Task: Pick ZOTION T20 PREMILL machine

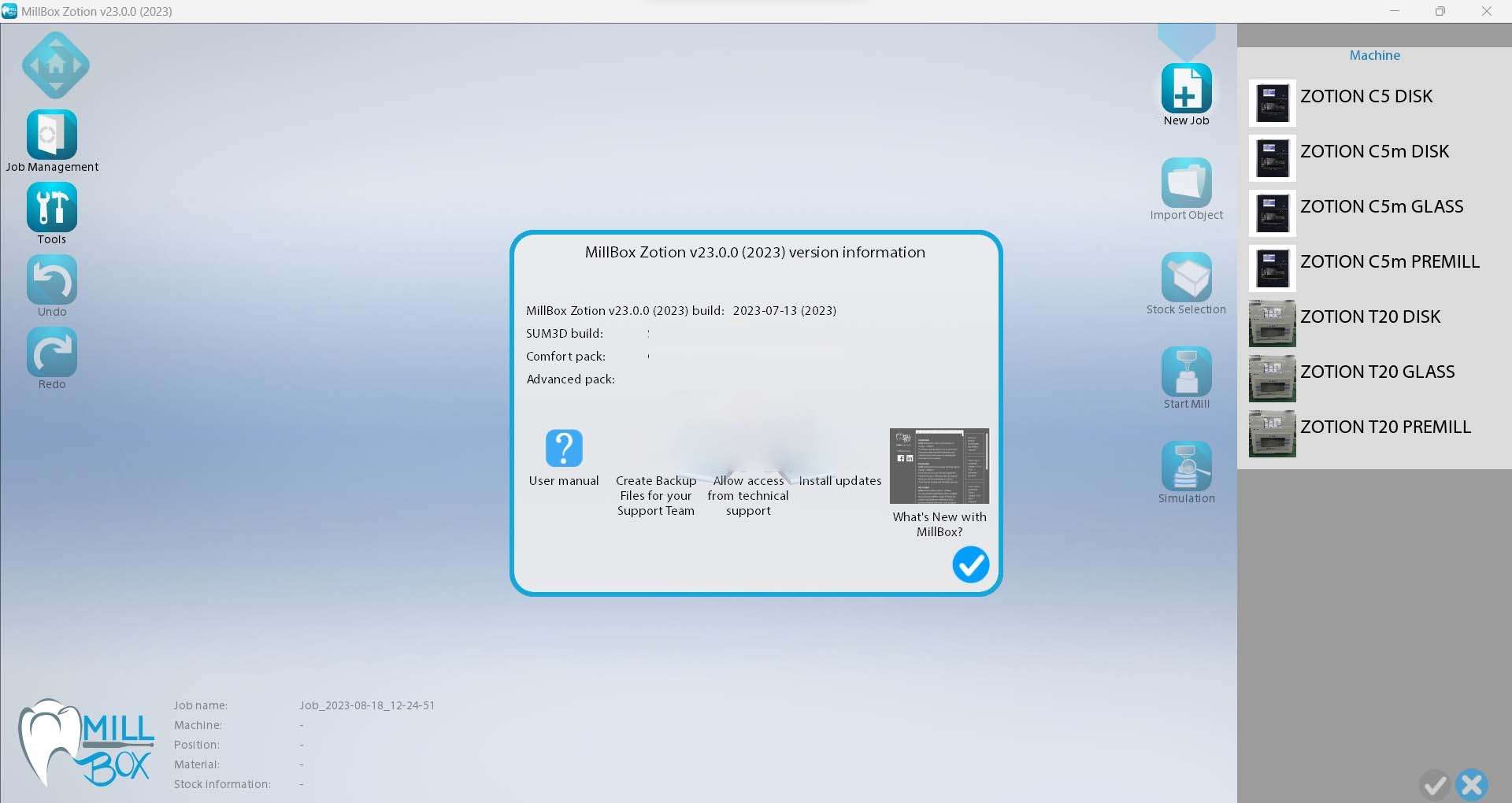Action: click(1384, 427)
